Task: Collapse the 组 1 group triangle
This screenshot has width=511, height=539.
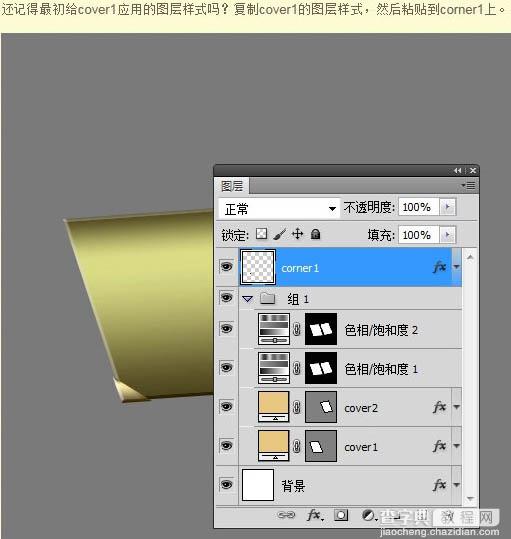Action: [x=247, y=299]
